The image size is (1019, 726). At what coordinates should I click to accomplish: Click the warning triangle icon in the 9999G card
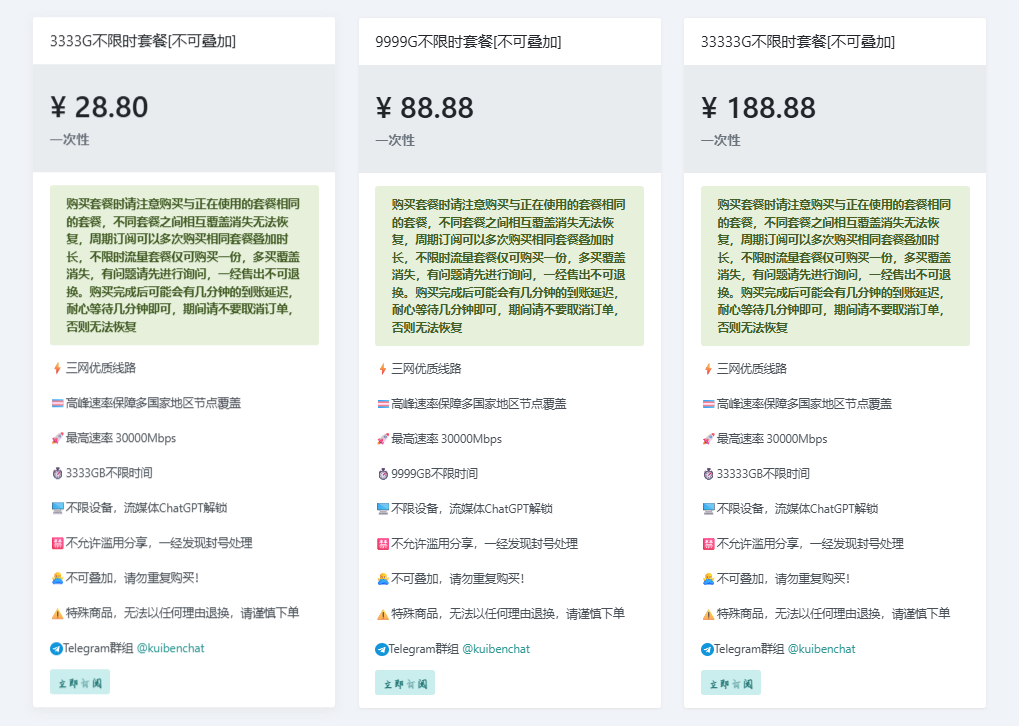click(382, 614)
